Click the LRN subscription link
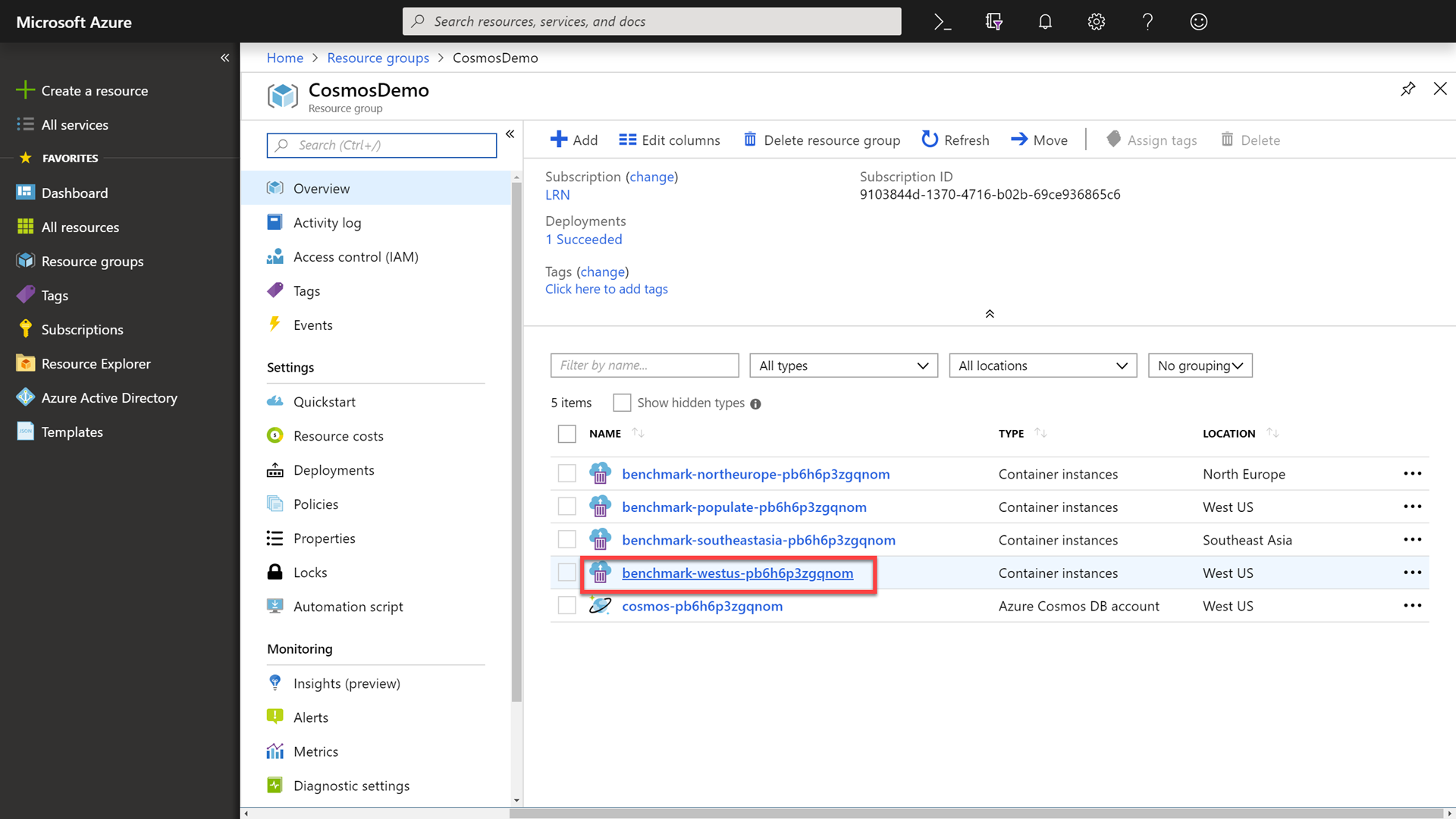The height and width of the screenshot is (819, 1456). (x=557, y=194)
